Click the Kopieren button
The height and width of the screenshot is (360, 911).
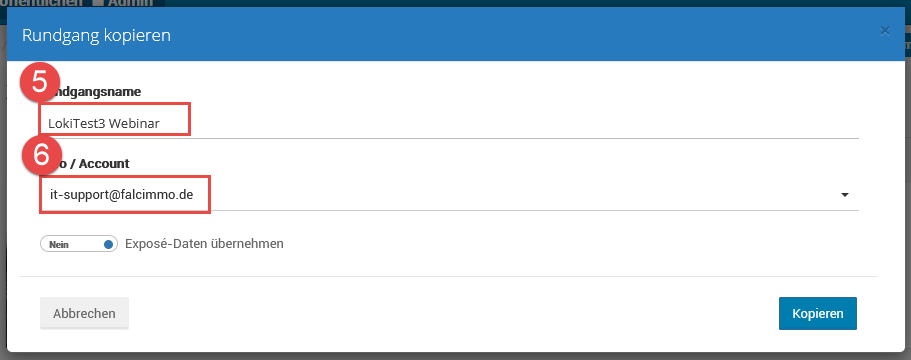817,314
